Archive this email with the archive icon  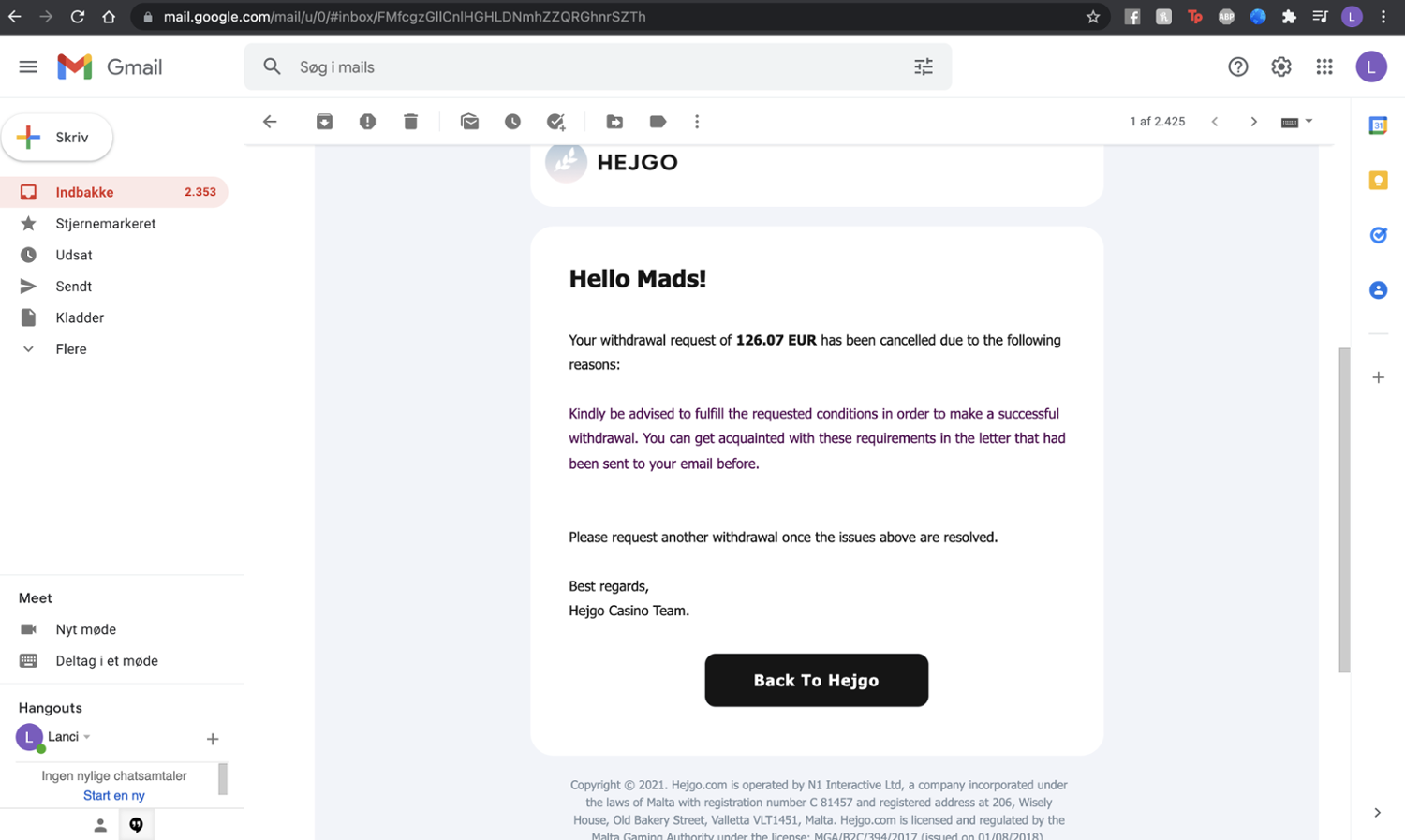tap(324, 122)
